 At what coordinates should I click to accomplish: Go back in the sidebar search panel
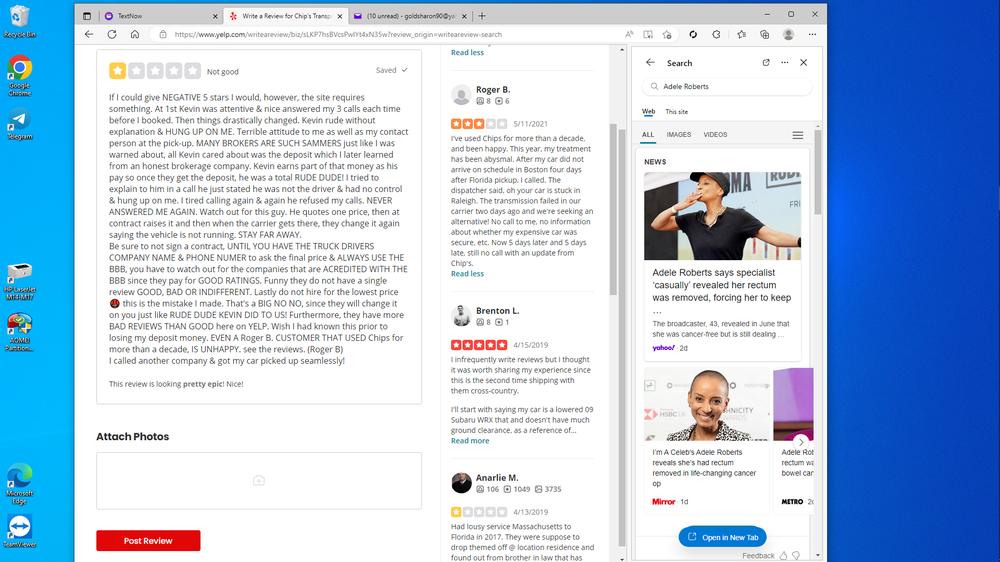tap(650, 63)
